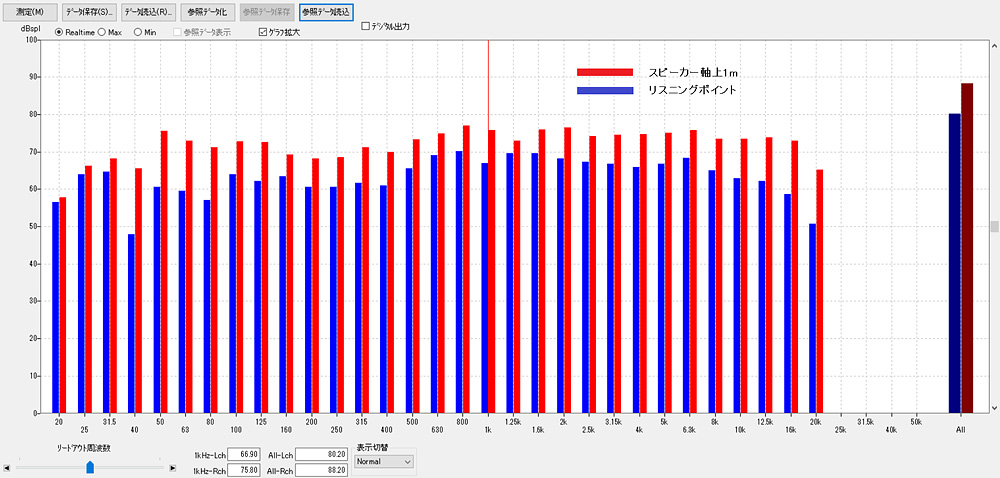
Task: Click the readout frequency slider thumb
Action: coord(90,466)
